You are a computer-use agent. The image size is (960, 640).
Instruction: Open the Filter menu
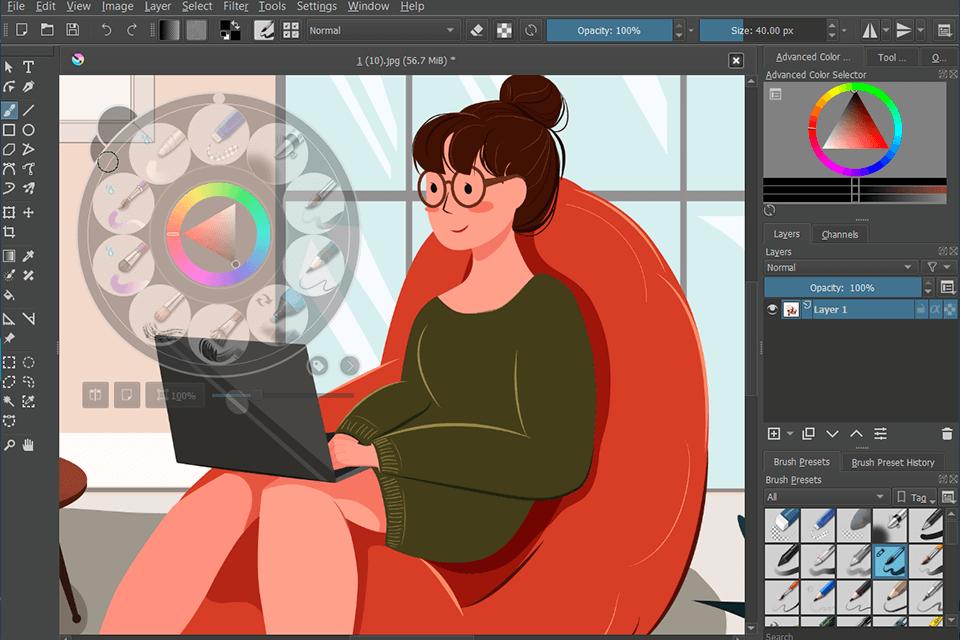236,6
